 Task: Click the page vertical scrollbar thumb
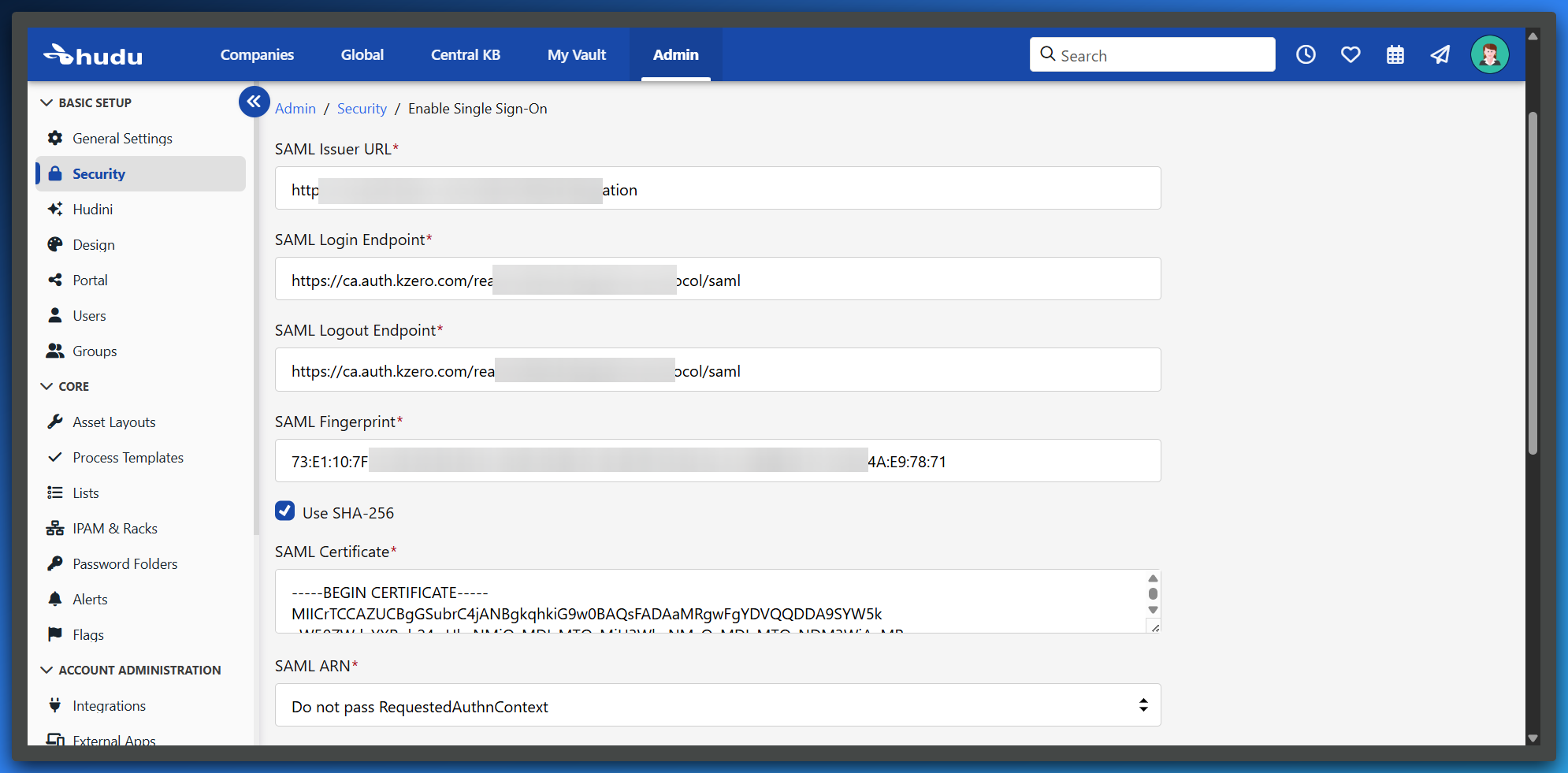(1533, 284)
